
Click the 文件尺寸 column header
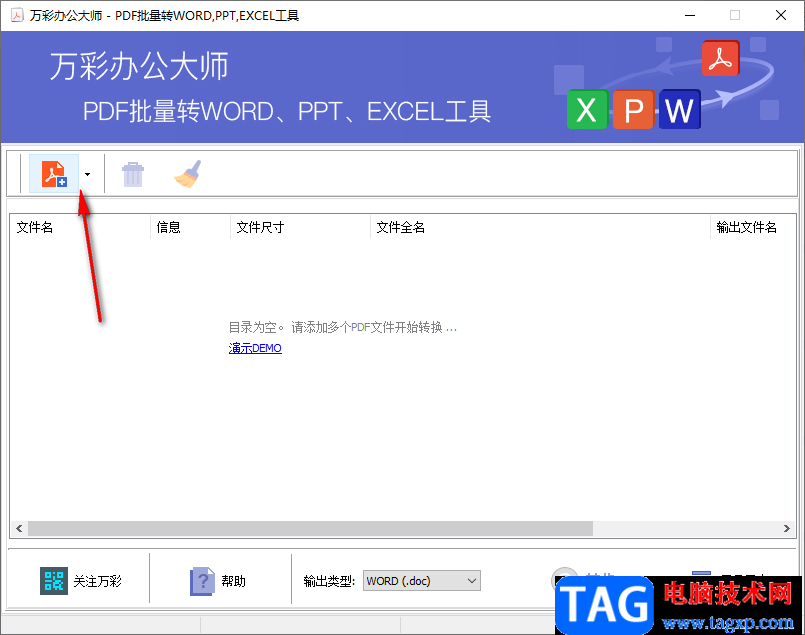pos(300,227)
